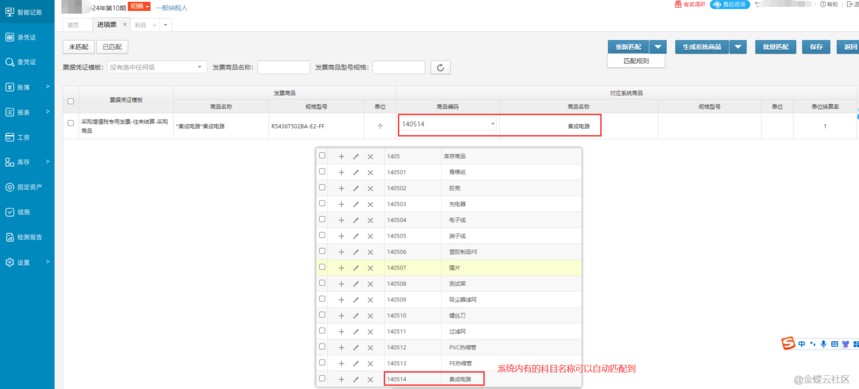
Task: Focus the 发票商品名称 input field
Action: (284, 67)
